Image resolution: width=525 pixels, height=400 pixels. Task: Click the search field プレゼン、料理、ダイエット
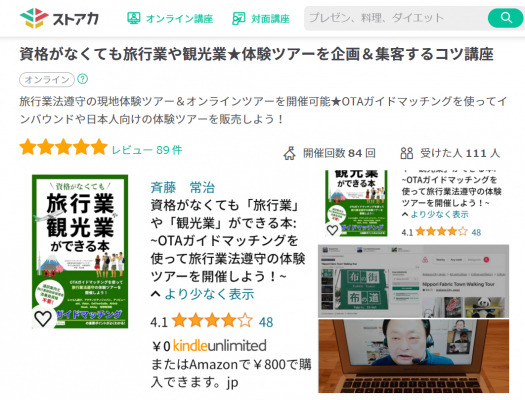point(396,18)
